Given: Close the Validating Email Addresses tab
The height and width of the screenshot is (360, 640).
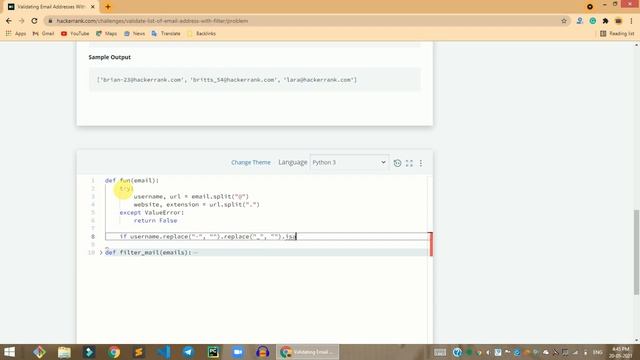Looking at the screenshot, I should click(x=93, y=7).
